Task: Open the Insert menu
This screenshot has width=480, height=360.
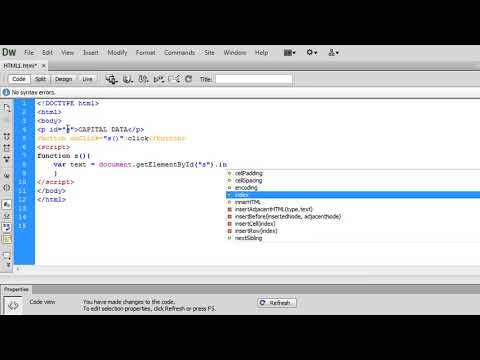Action: pyautogui.click(x=91, y=53)
